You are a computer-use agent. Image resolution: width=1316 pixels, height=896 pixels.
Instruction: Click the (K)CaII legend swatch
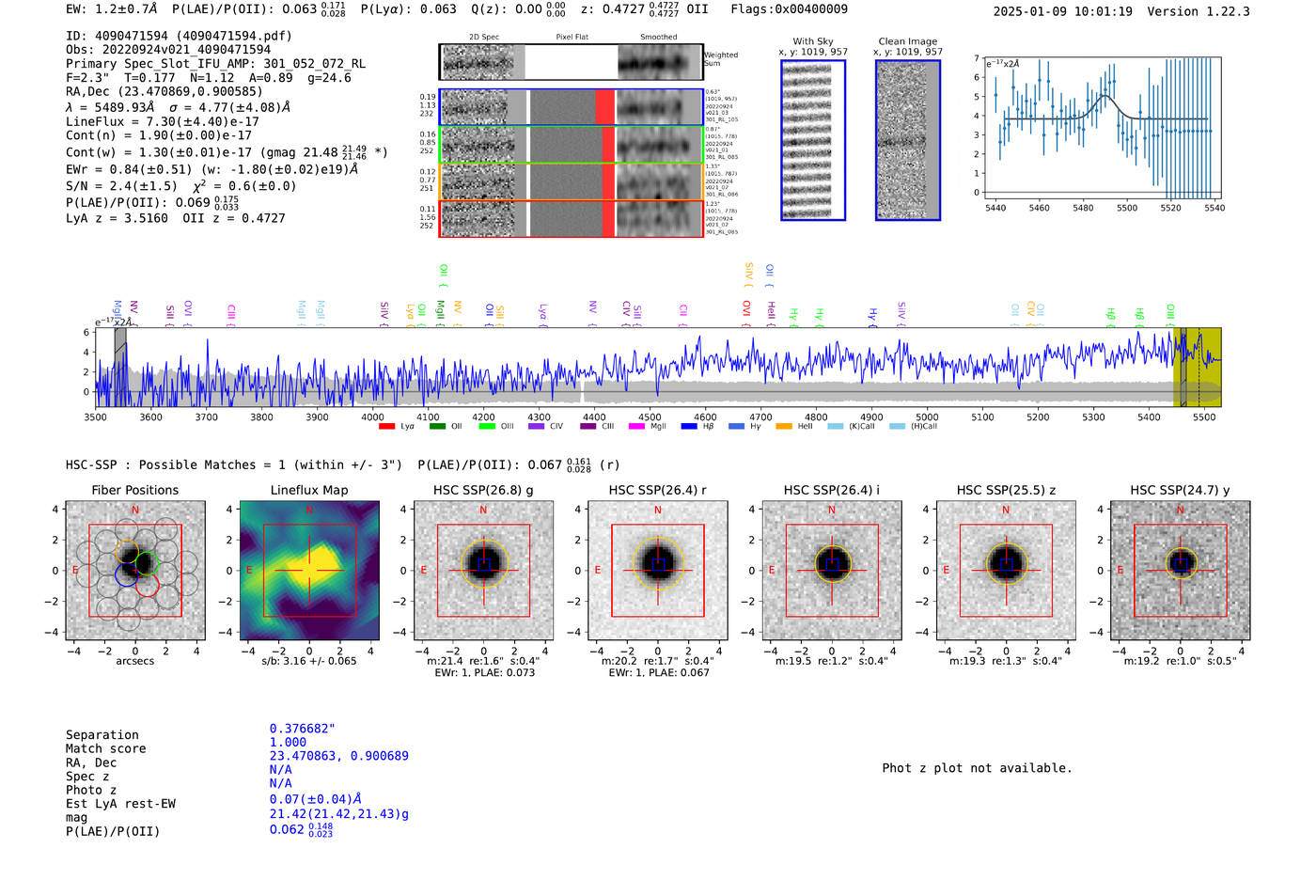click(x=836, y=427)
